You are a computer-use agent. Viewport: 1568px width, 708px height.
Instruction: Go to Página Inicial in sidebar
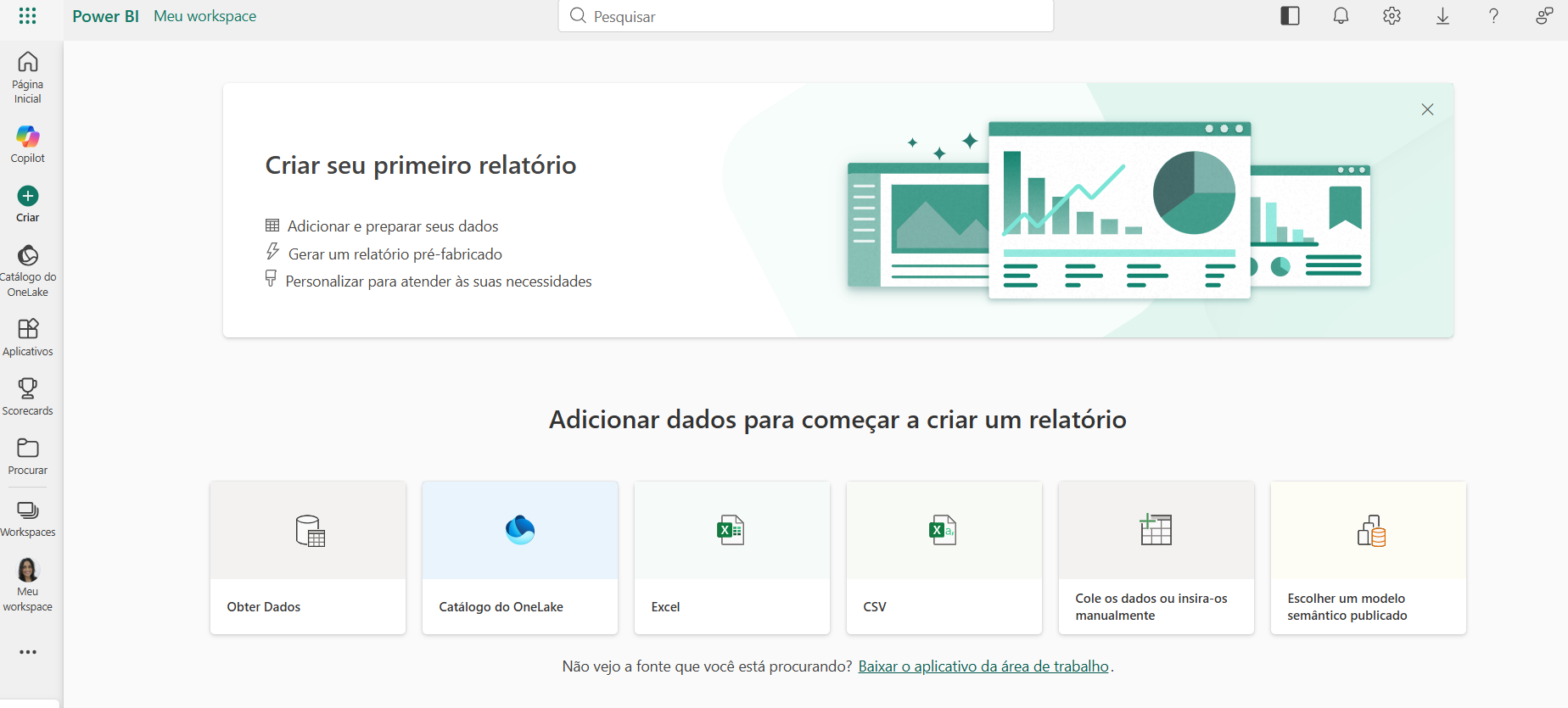point(27,77)
